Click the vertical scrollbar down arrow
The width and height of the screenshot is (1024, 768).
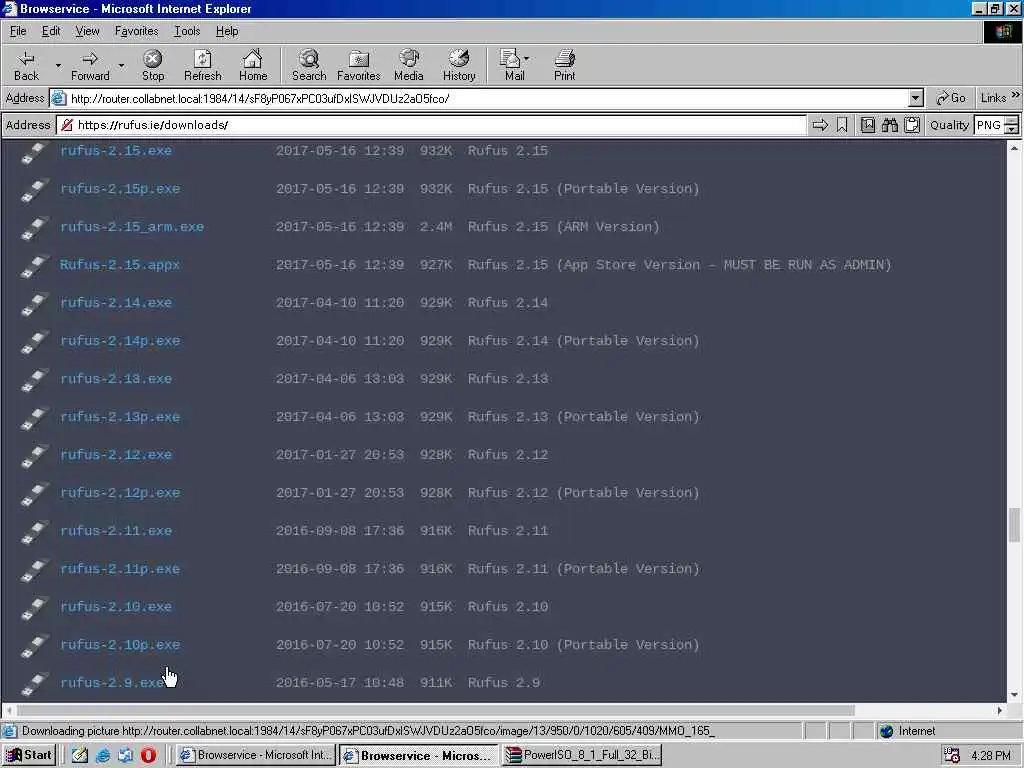[x=1014, y=695]
